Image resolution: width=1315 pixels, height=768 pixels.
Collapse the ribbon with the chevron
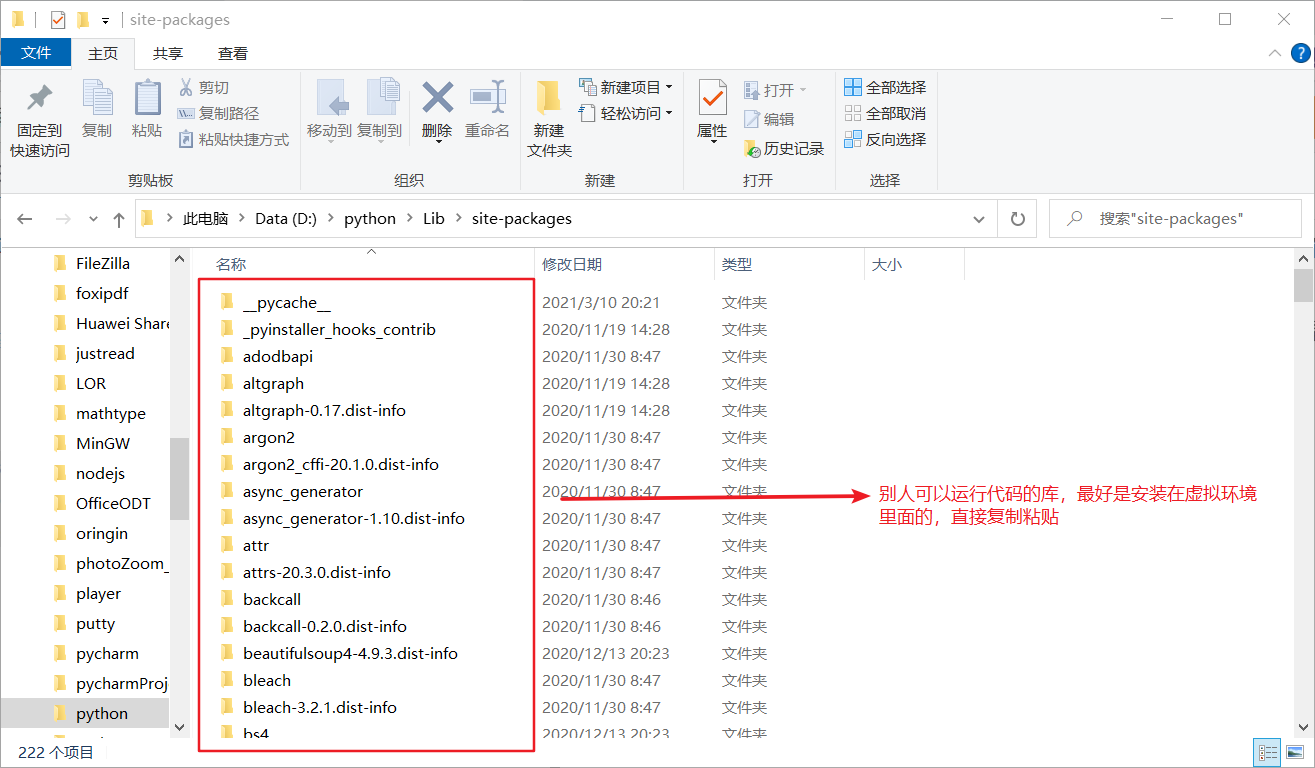tap(1275, 53)
